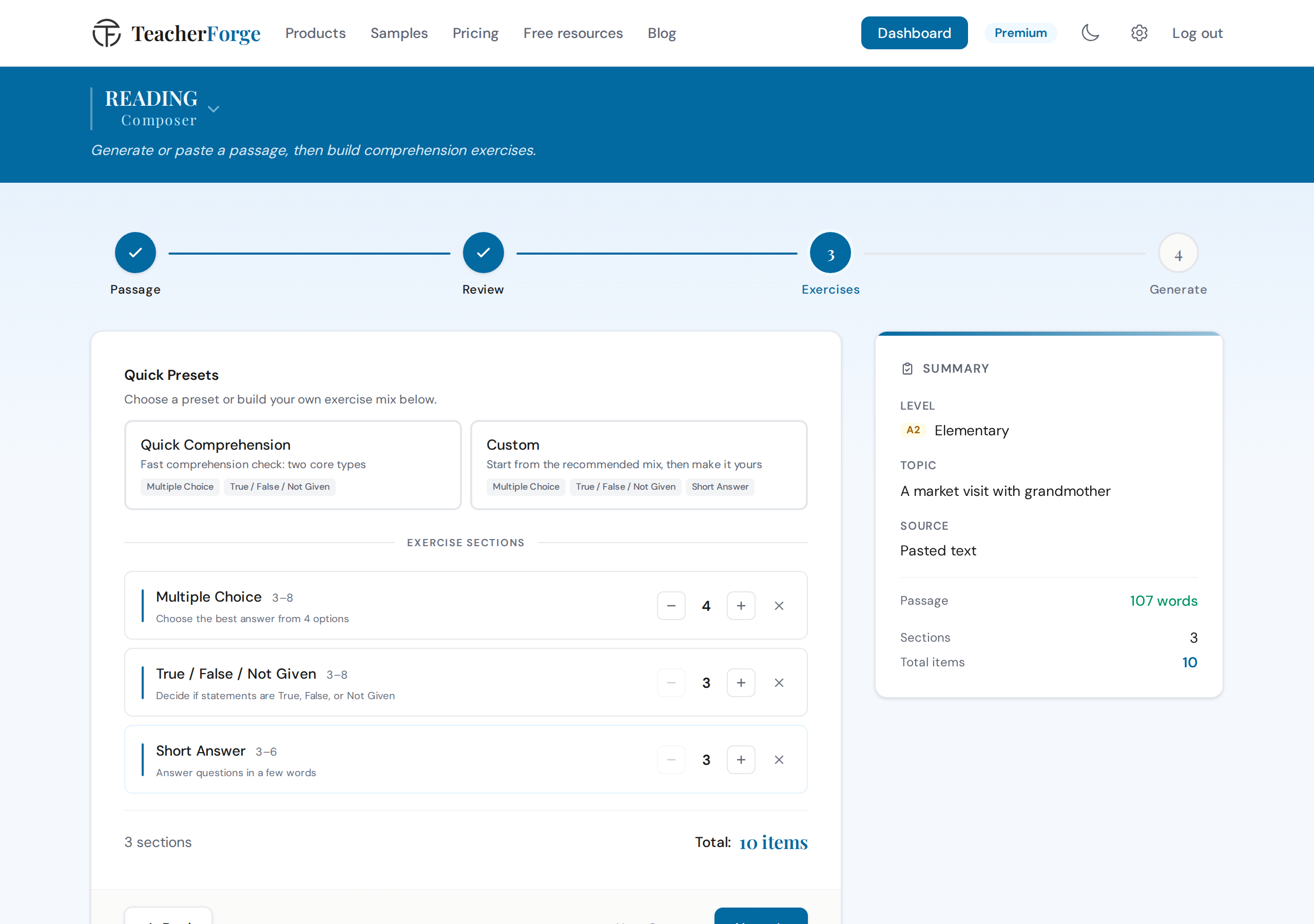Viewport: 1314px width, 924px height.
Task: Open the Dashboard button
Action: coord(914,33)
